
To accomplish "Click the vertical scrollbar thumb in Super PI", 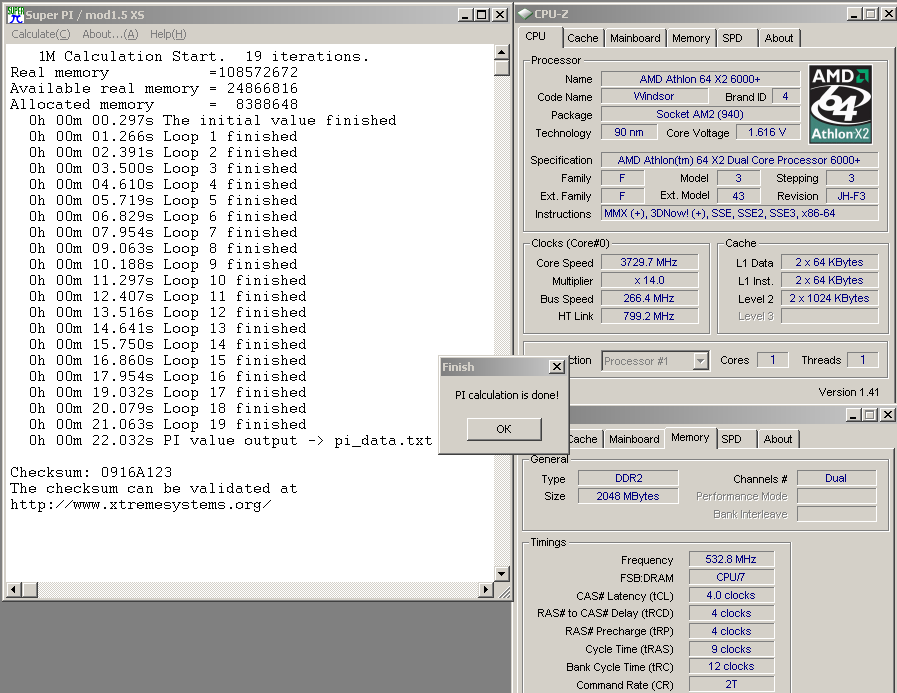I will coord(502,68).
